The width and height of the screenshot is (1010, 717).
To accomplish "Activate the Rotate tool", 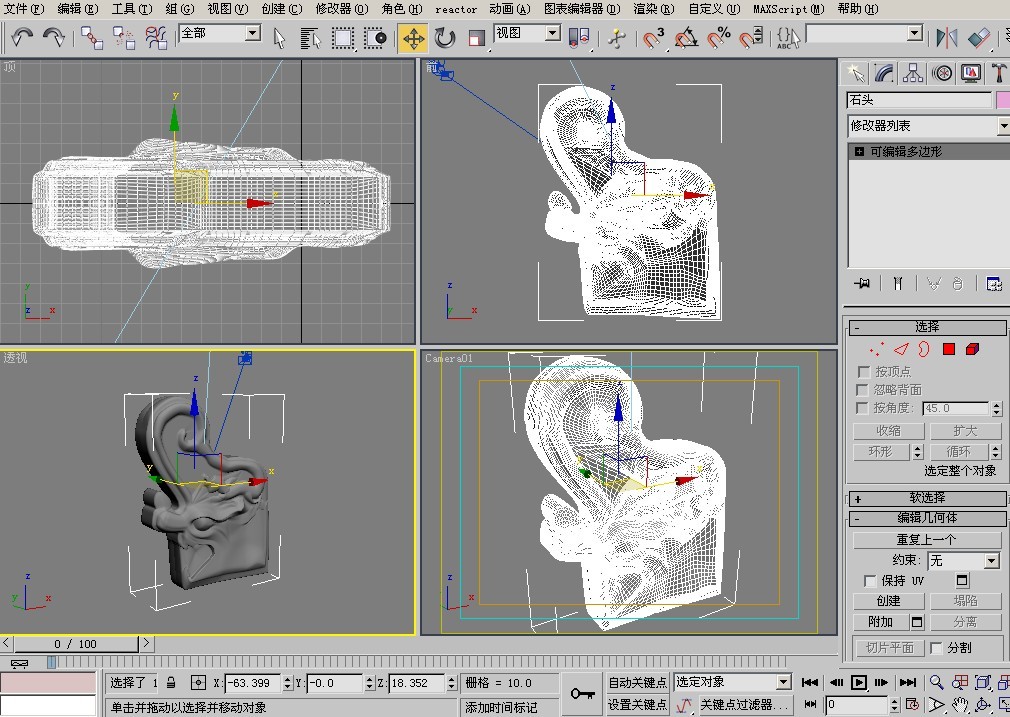I will coord(445,38).
